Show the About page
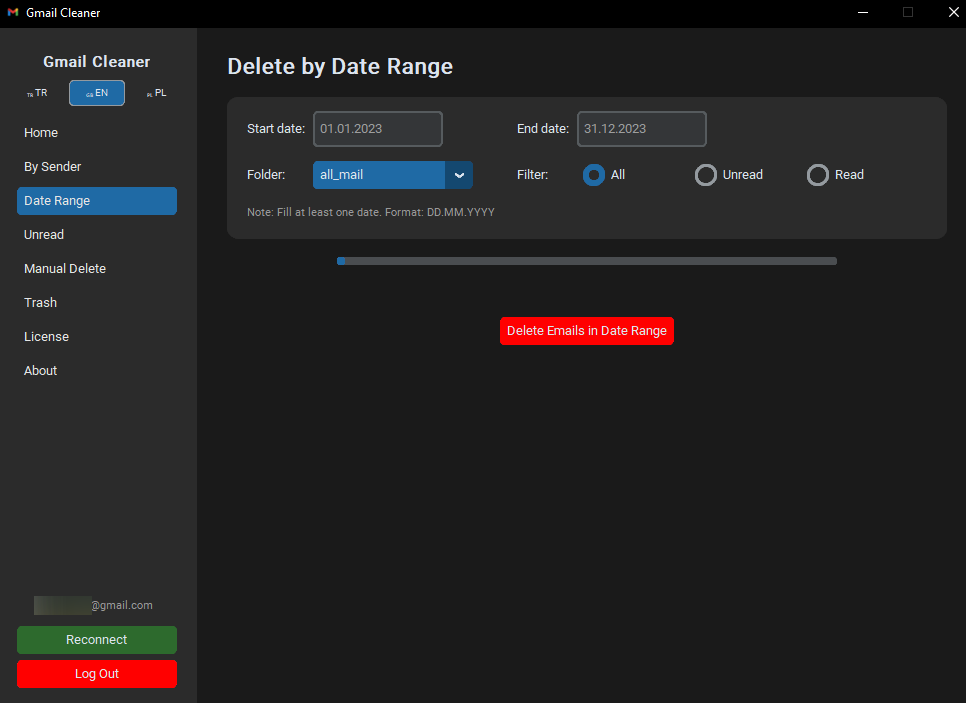 click(x=97, y=370)
